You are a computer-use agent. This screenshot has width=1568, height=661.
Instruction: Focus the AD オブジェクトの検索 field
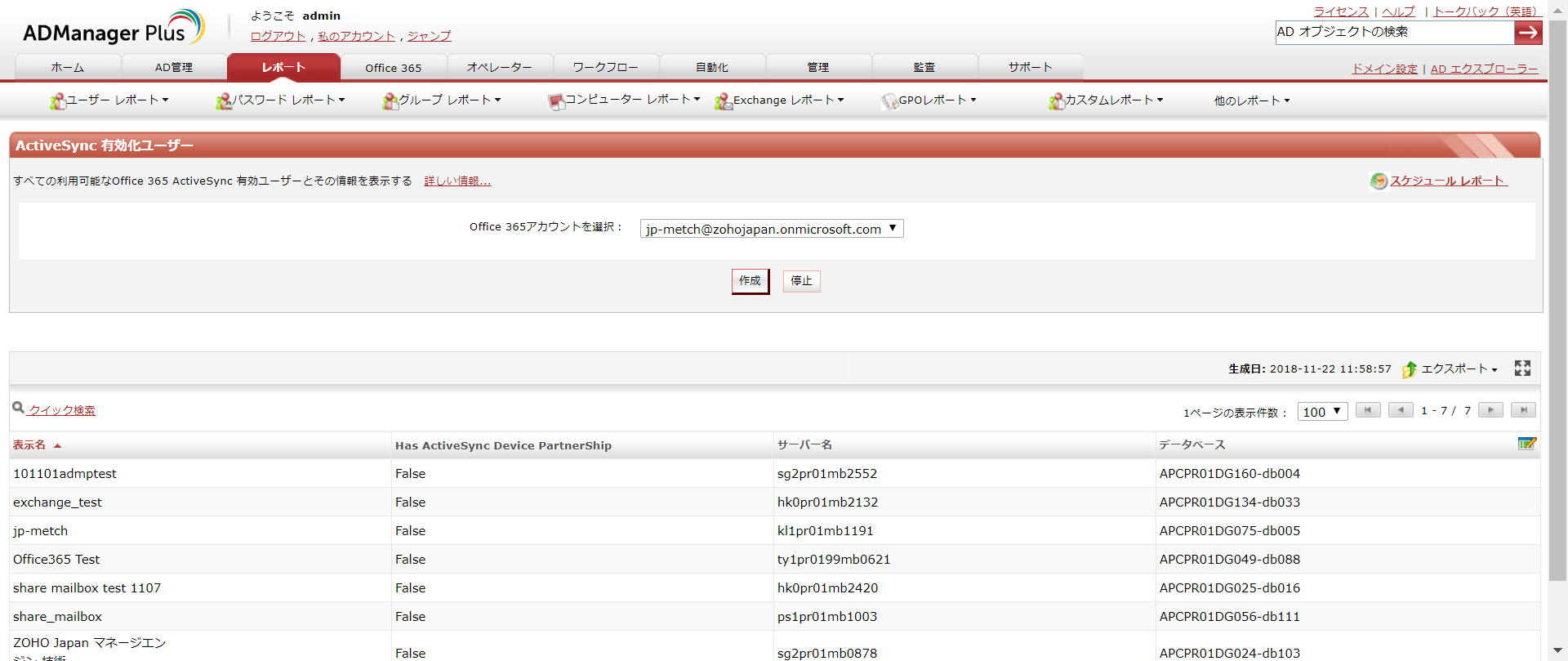coord(1395,33)
